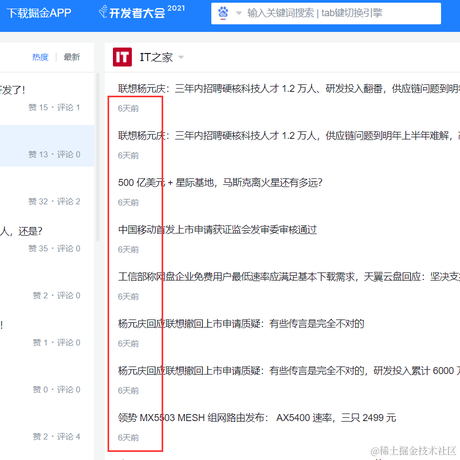Viewport: 460px width, 460px height.
Task: Click the left list scrollbar thumb
Action: click(x=98, y=157)
